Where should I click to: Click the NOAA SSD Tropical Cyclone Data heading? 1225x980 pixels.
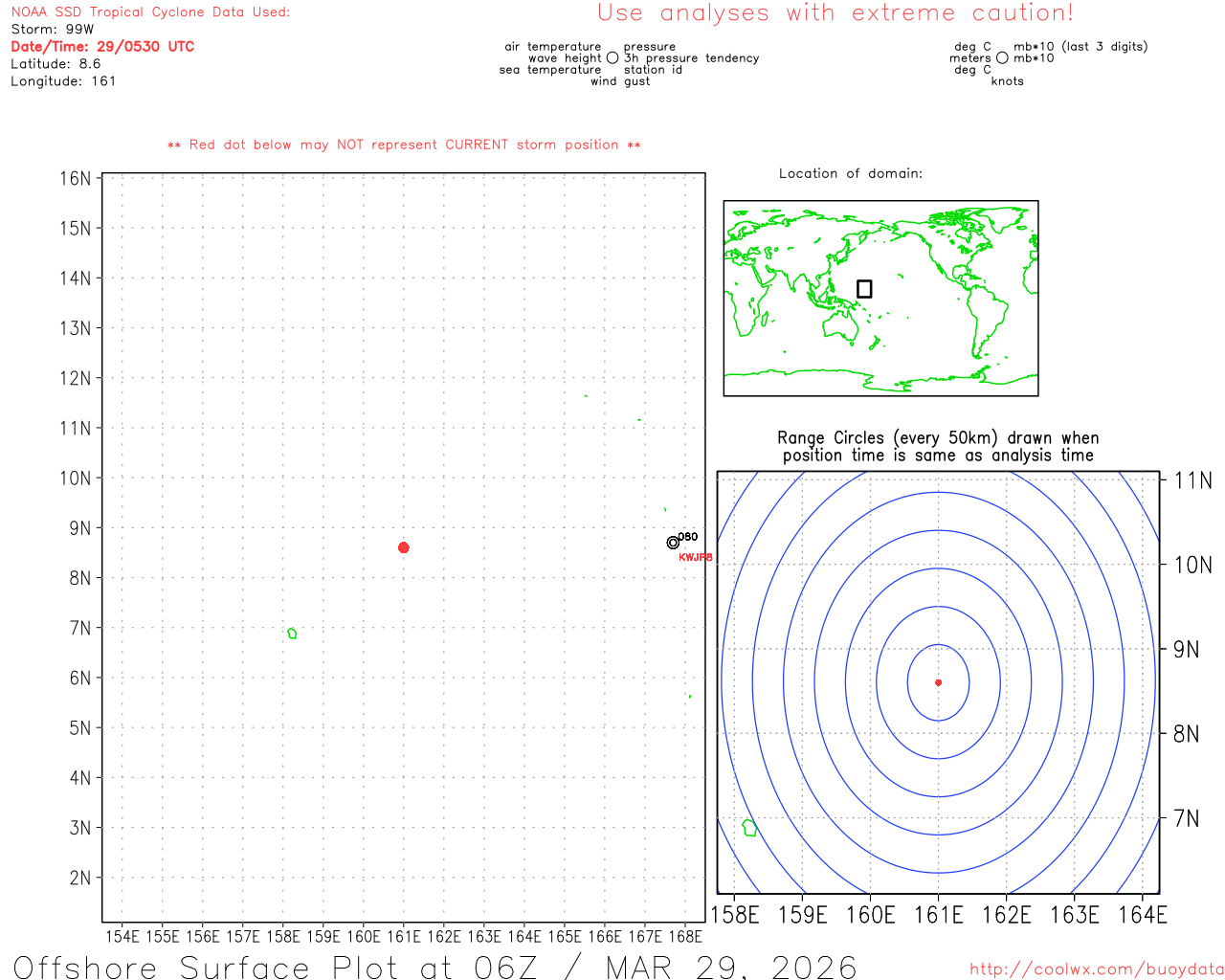pyautogui.click(x=150, y=12)
